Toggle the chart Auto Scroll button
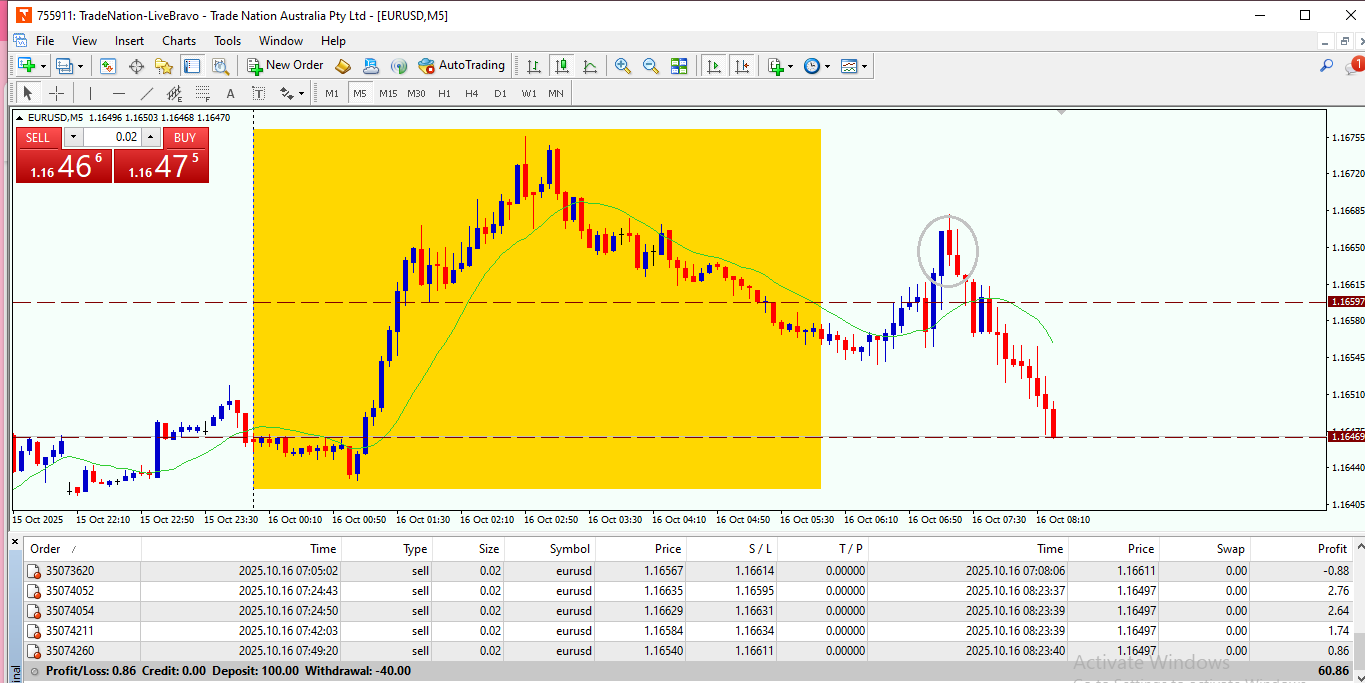This screenshot has height=683, width=1365. [713, 66]
